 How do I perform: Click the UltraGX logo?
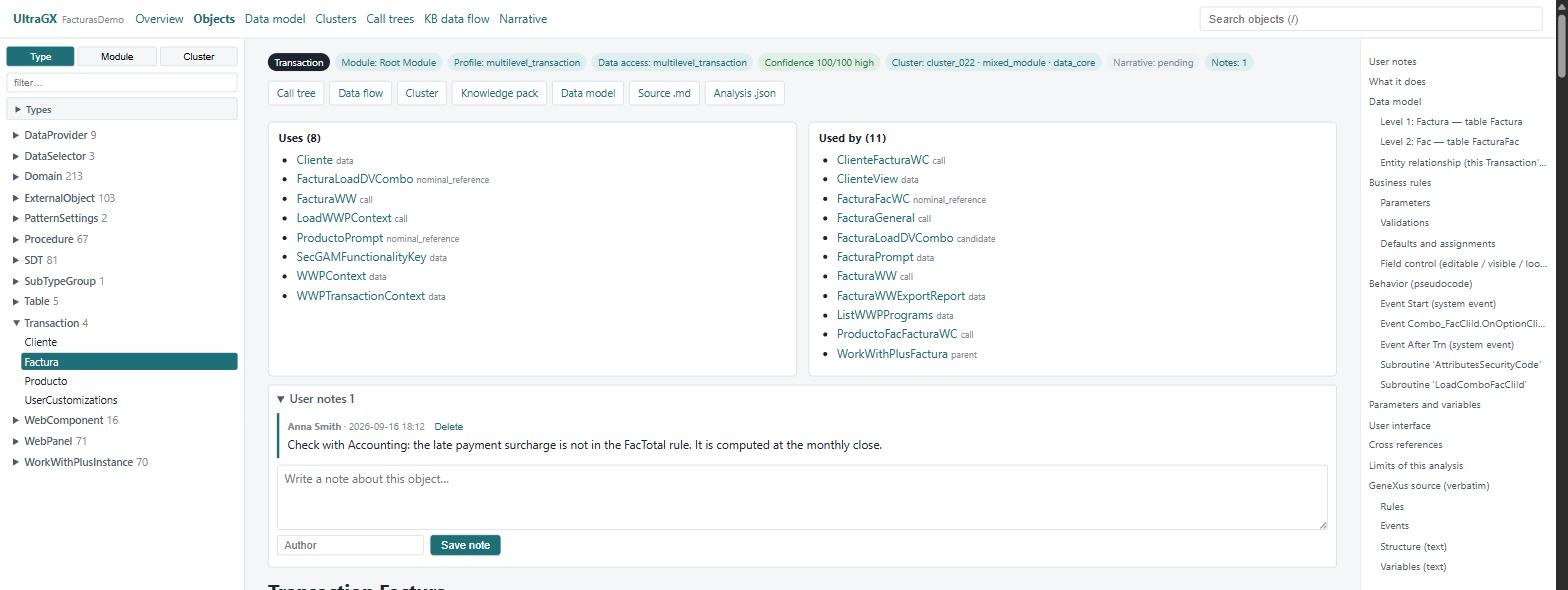(35, 19)
